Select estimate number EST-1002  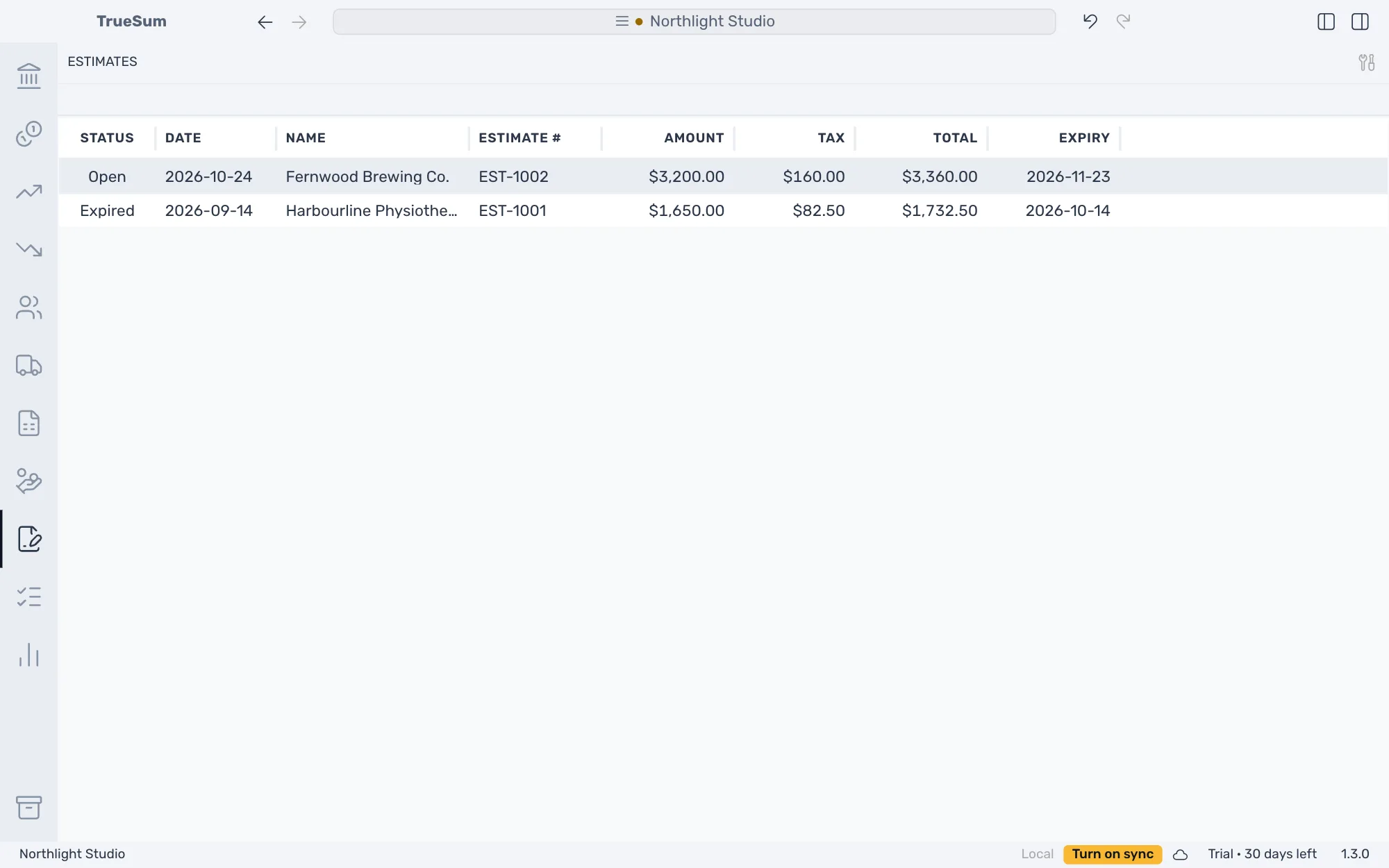[x=513, y=176]
